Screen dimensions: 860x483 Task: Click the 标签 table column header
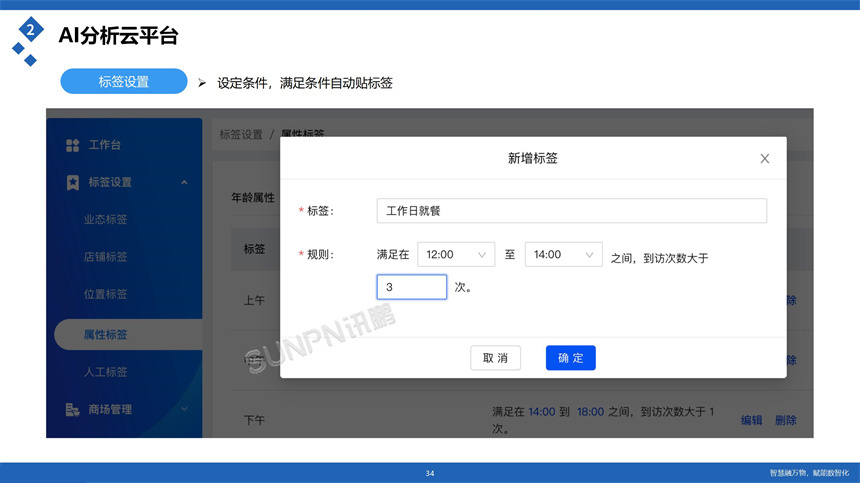254,249
